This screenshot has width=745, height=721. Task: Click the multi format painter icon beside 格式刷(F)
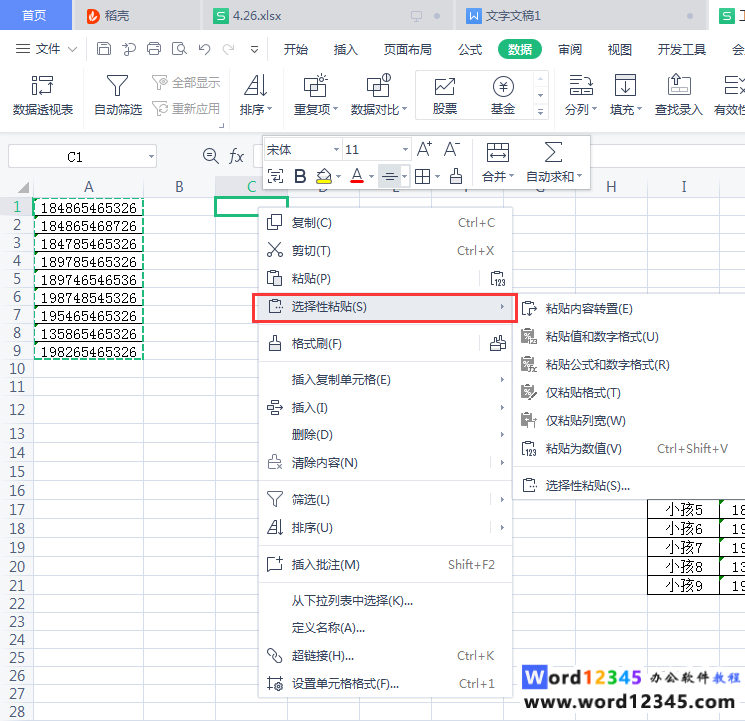tap(497, 343)
